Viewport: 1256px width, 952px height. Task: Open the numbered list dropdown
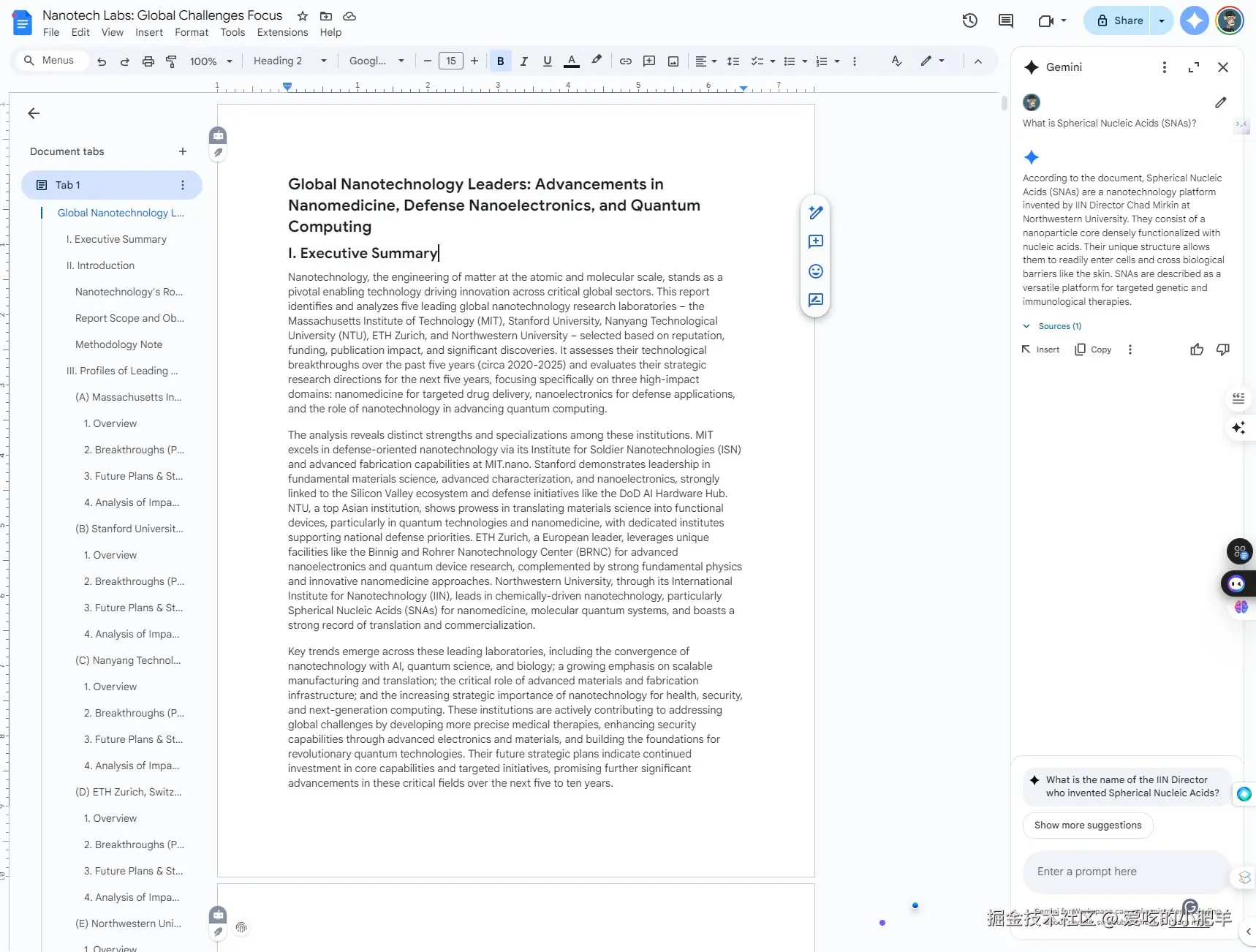pyautogui.click(x=828, y=61)
